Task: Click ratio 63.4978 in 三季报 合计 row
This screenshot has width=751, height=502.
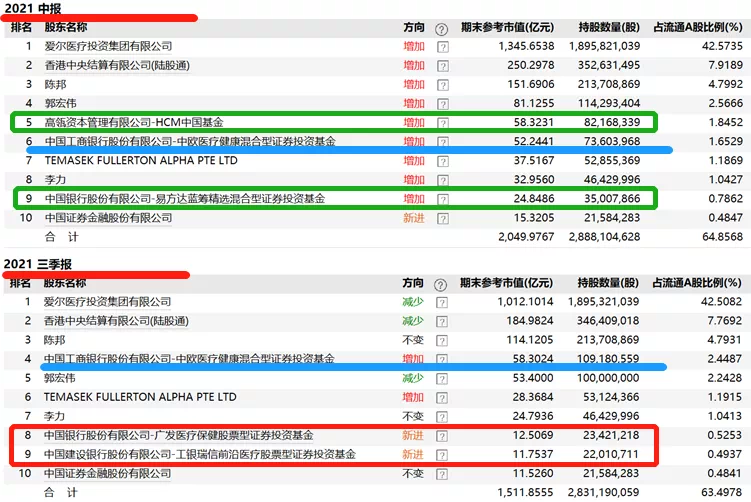Action: 721,492
